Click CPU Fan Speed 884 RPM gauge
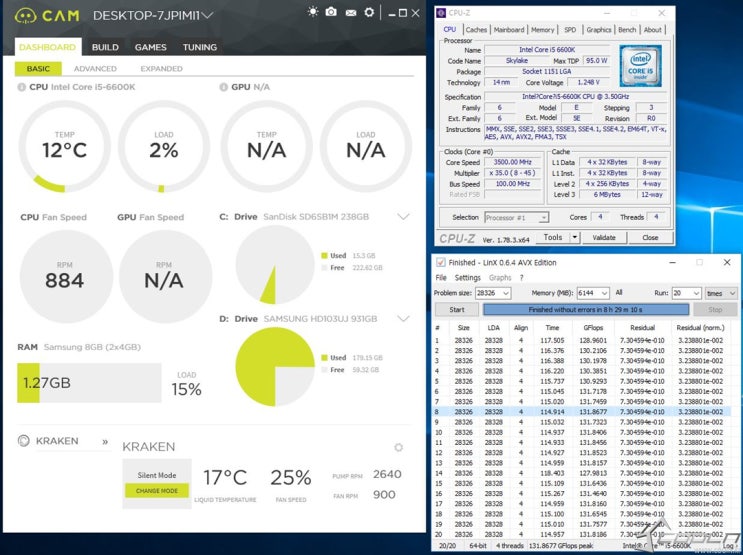The height and width of the screenshot is (555, 743). (66, 277)
